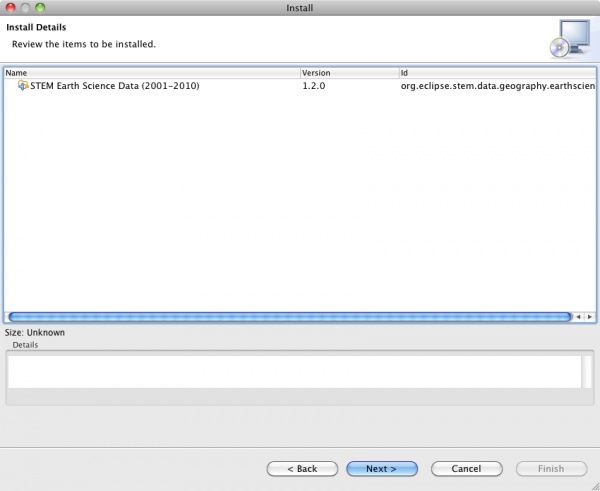Click the disabled Finish button

pyautogui.click(x=549, y=468)
